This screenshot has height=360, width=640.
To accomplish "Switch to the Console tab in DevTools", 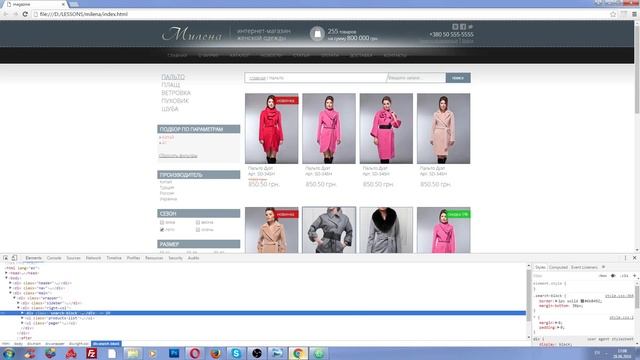I will (x=54, y=258).
